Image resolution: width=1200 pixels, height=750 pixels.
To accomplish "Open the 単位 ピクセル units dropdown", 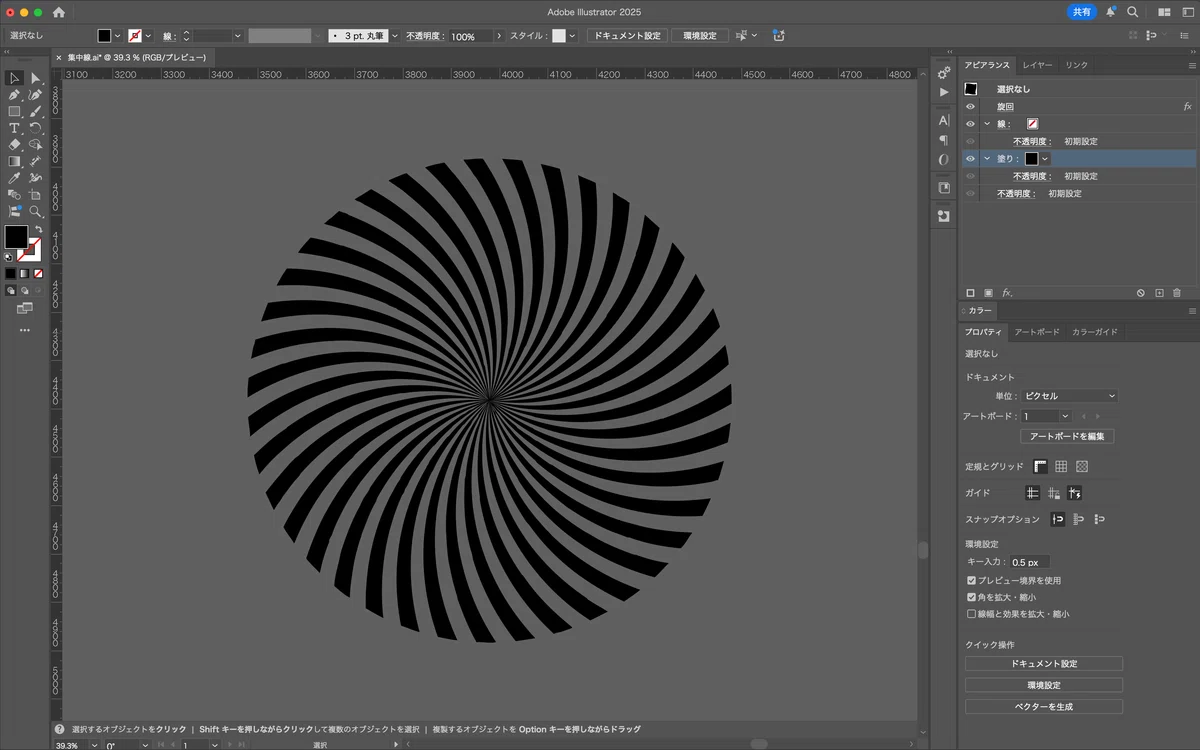I will (x=1069, y=396).
